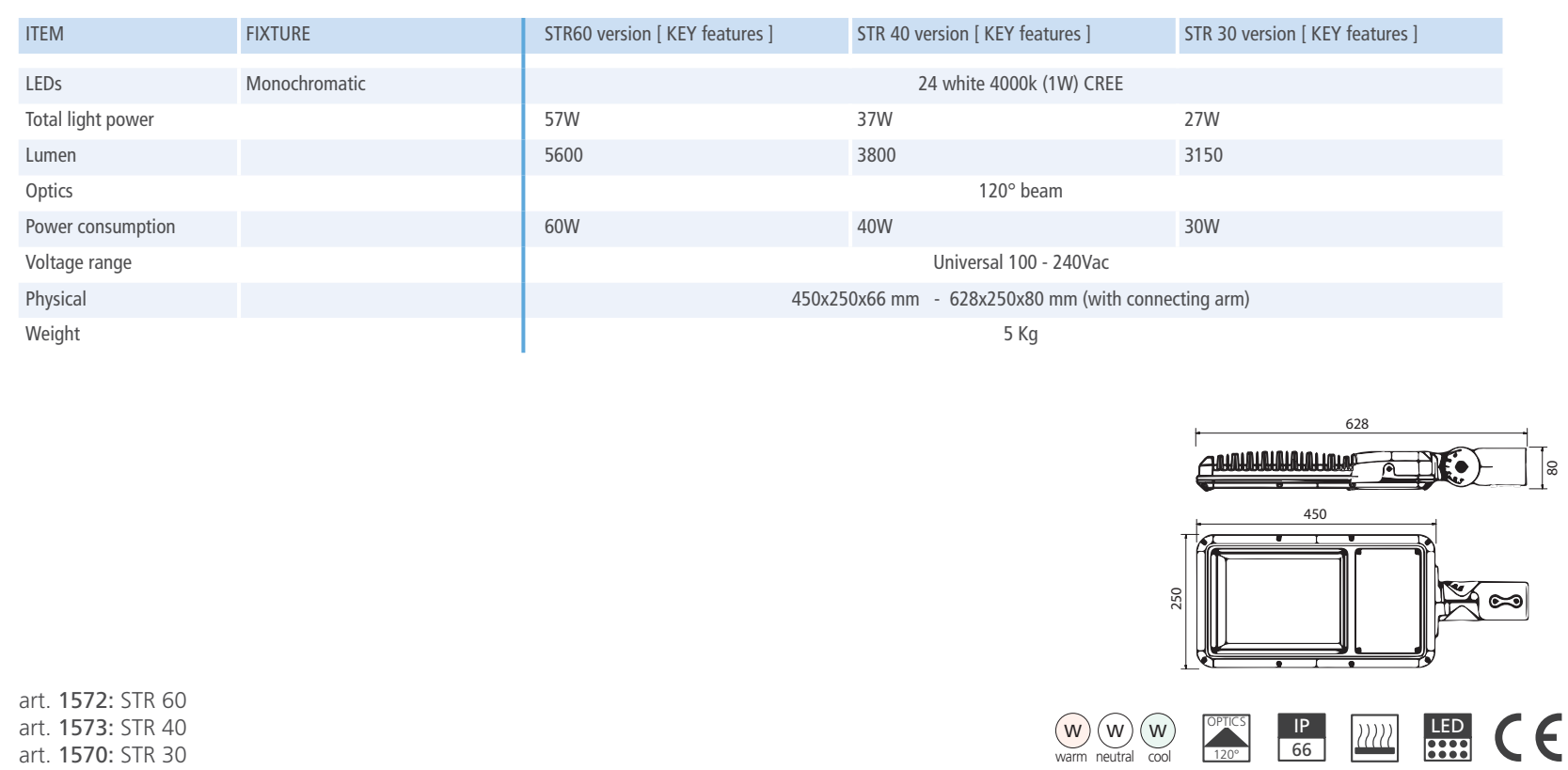Click the STR 30 version column header

[x=1300, y=35]
